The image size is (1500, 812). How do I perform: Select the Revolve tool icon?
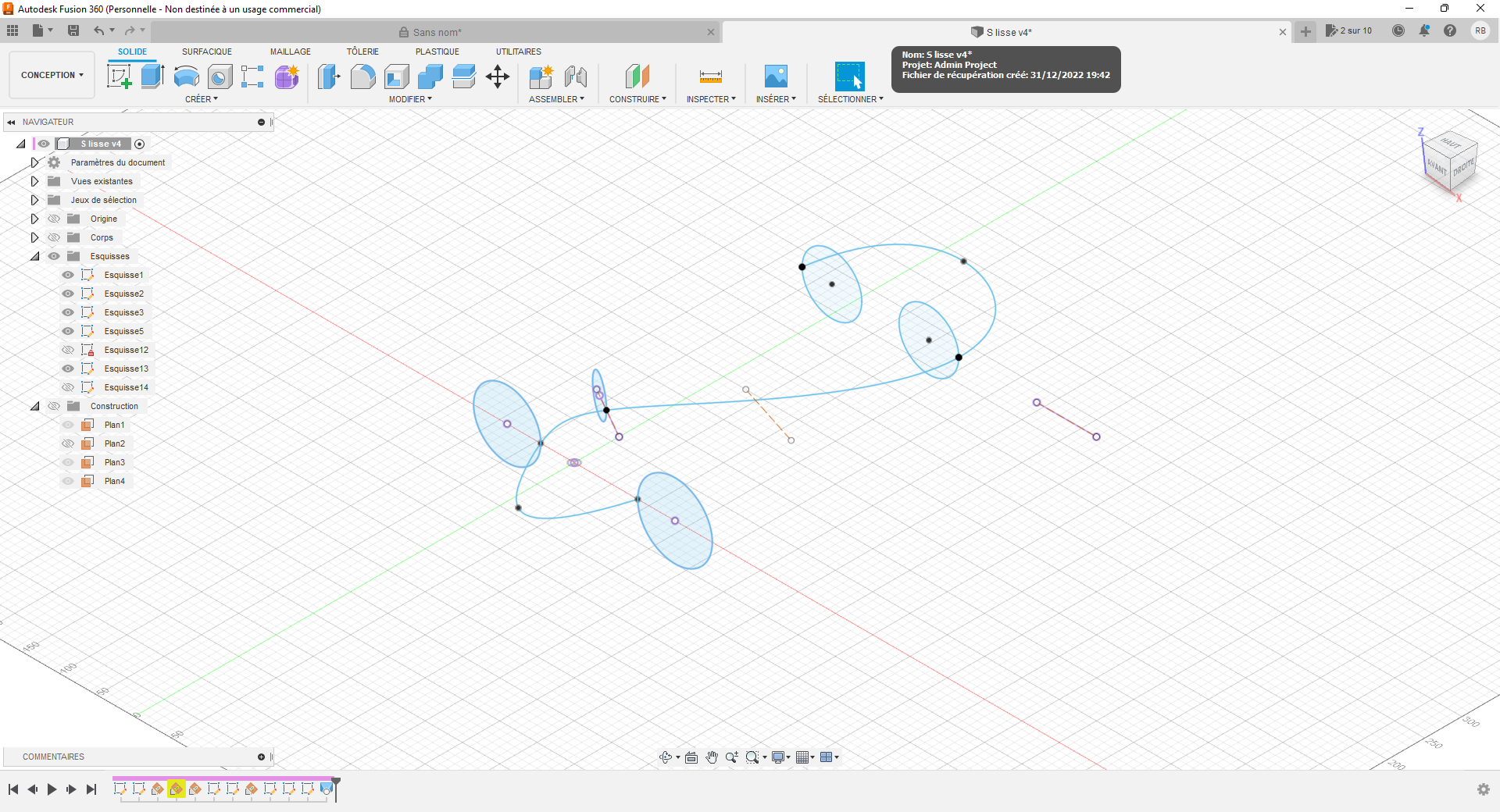(x=186, y=77)
